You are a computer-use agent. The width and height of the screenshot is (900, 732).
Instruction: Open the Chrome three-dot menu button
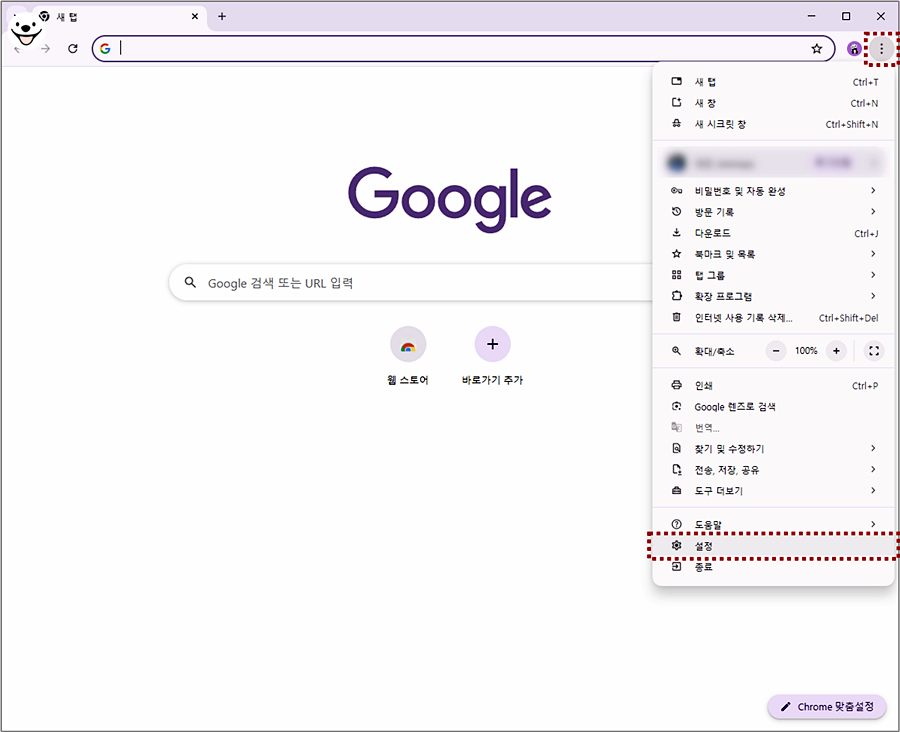point(882,49)
